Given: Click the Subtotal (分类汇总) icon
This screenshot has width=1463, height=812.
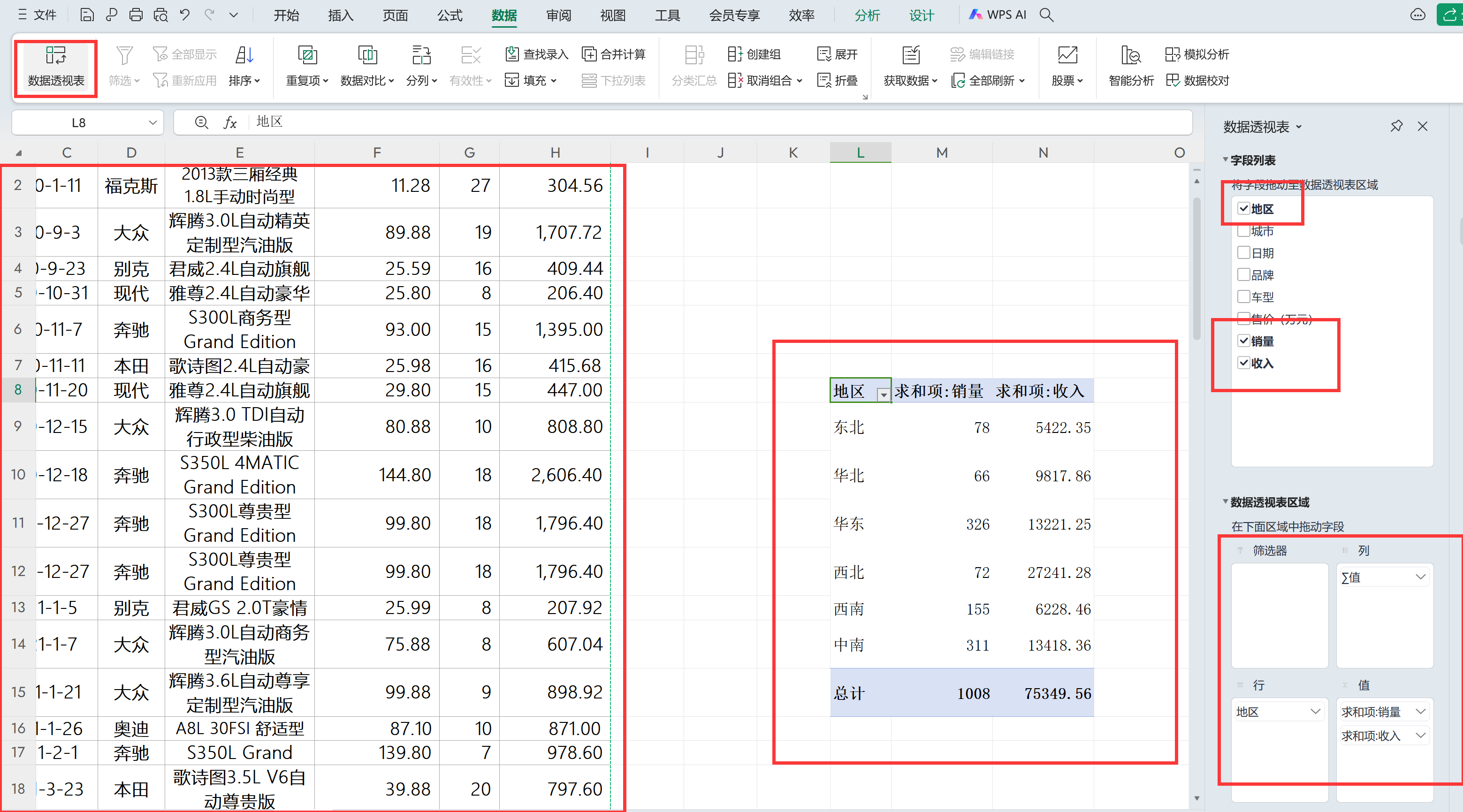Looking at the screenshot, I should (693, 56).
